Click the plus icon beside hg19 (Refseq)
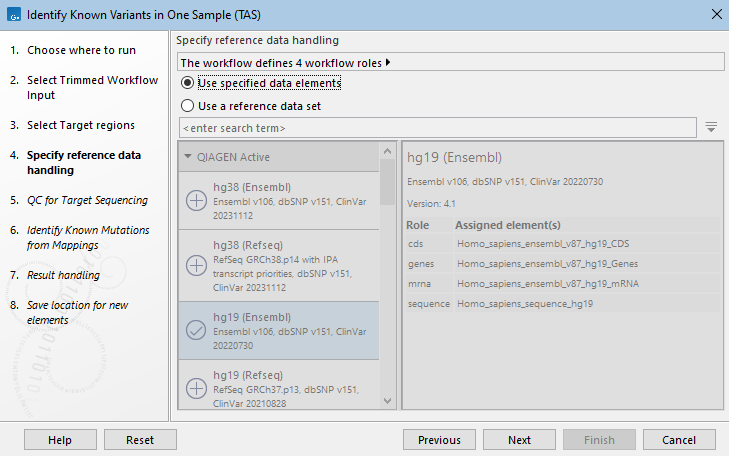The height and width of the screenshot is (456, 729). [x=197, y=387]
